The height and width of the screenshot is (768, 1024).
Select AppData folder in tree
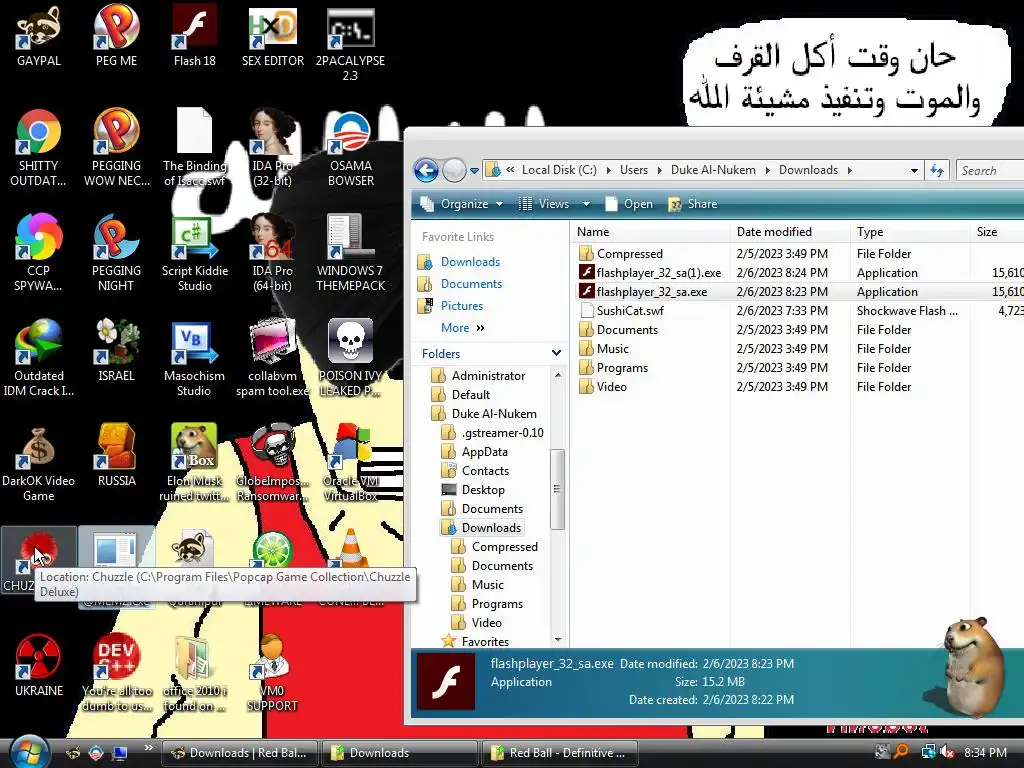(484, 452)
